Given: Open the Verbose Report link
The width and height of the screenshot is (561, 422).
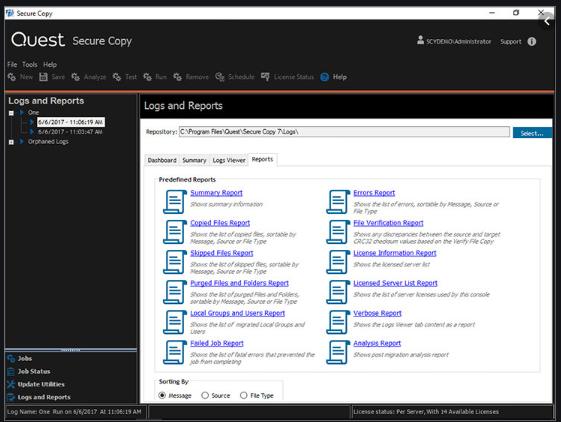Looking at the screenshot, I should coord(377,313).
